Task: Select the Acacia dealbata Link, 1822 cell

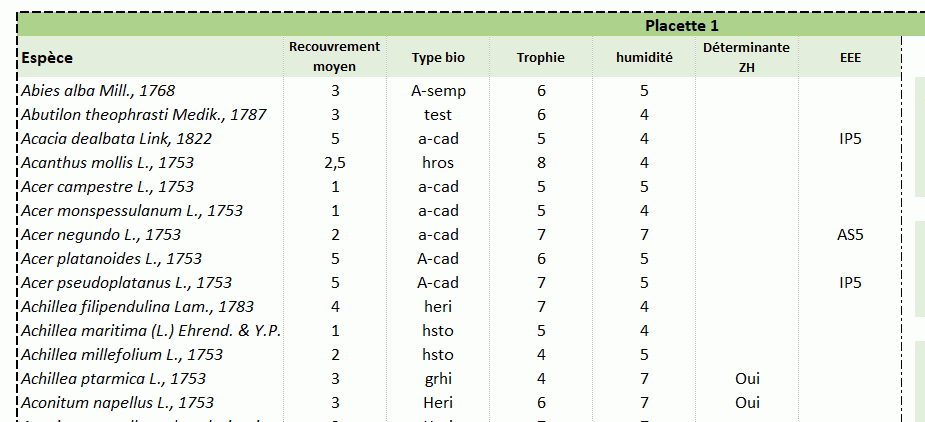Action: coord(116,138)
